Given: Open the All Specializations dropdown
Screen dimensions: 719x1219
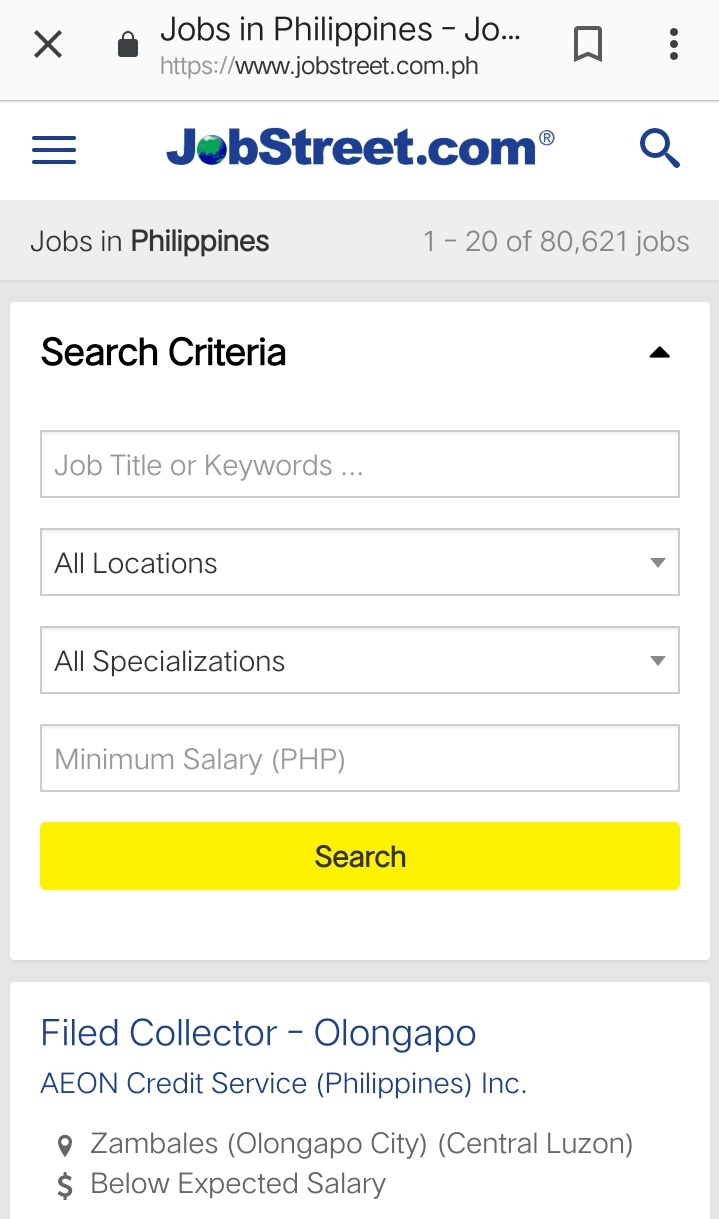Looking at the screenshot, I should 360,660.
